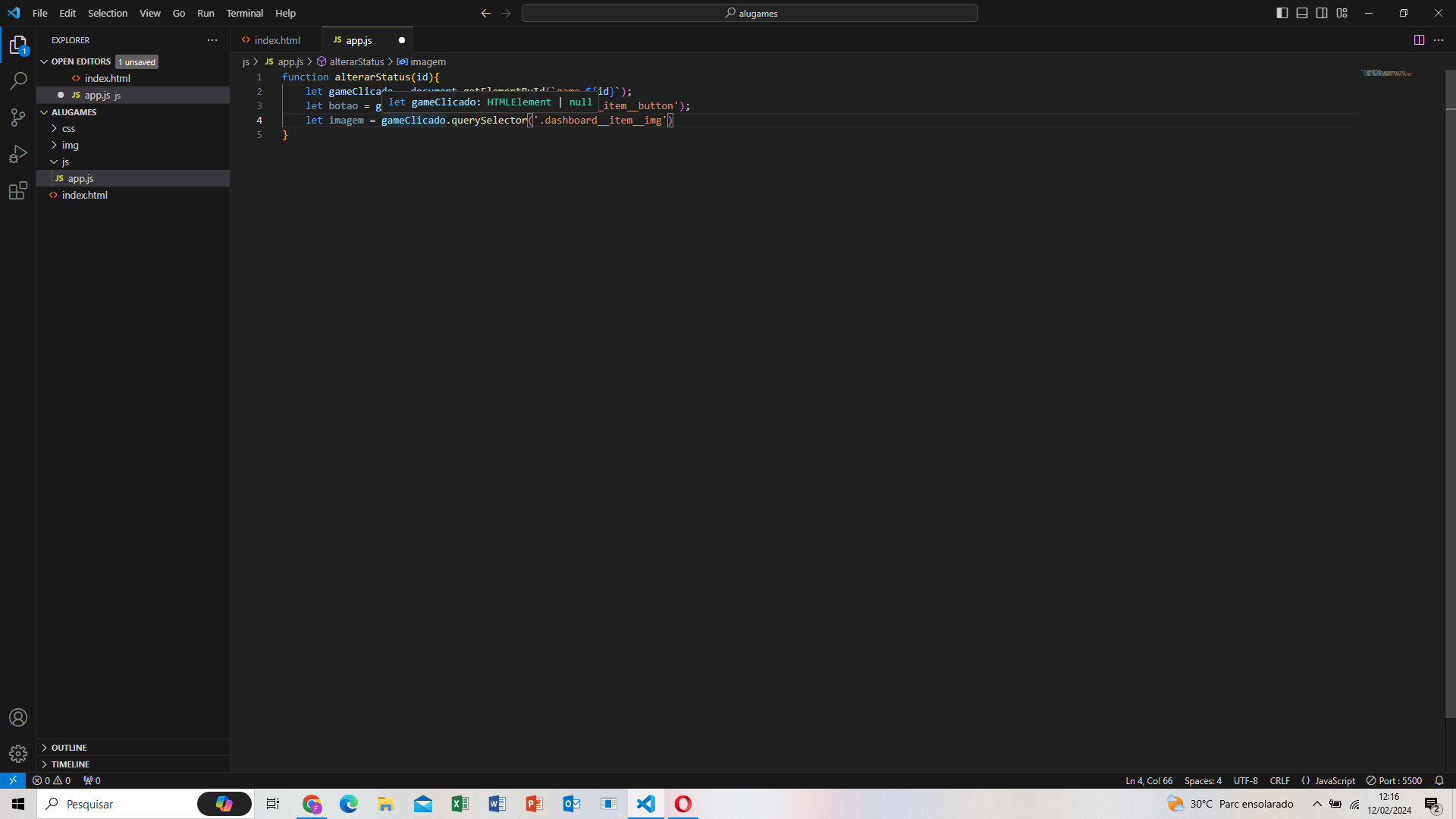
Task: Open the Terminal menu
Action: 244,13
